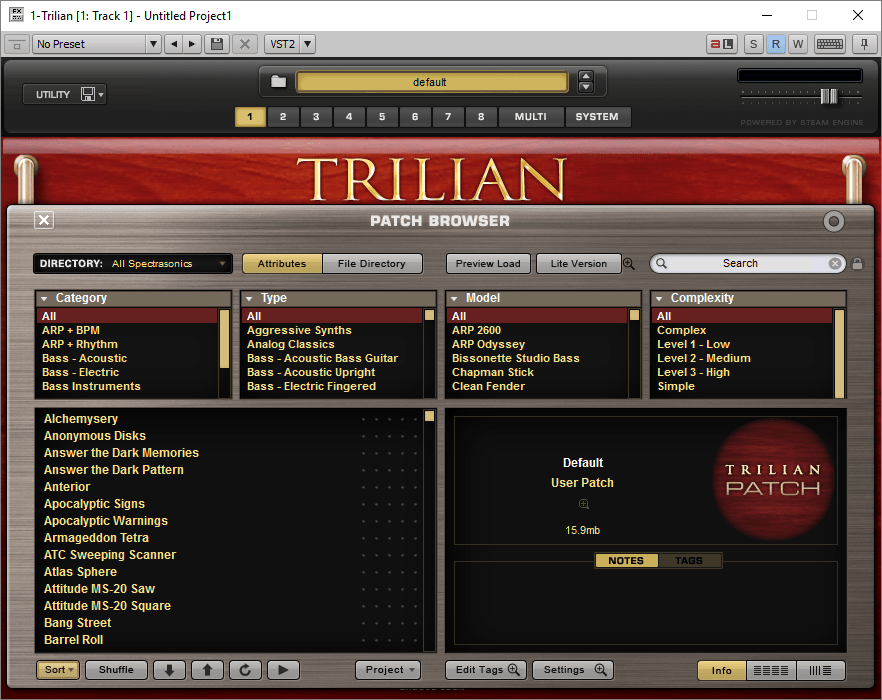Select Level 2 - Medium complexity
Screen dimensions: 882x700
tap(704, 358)
